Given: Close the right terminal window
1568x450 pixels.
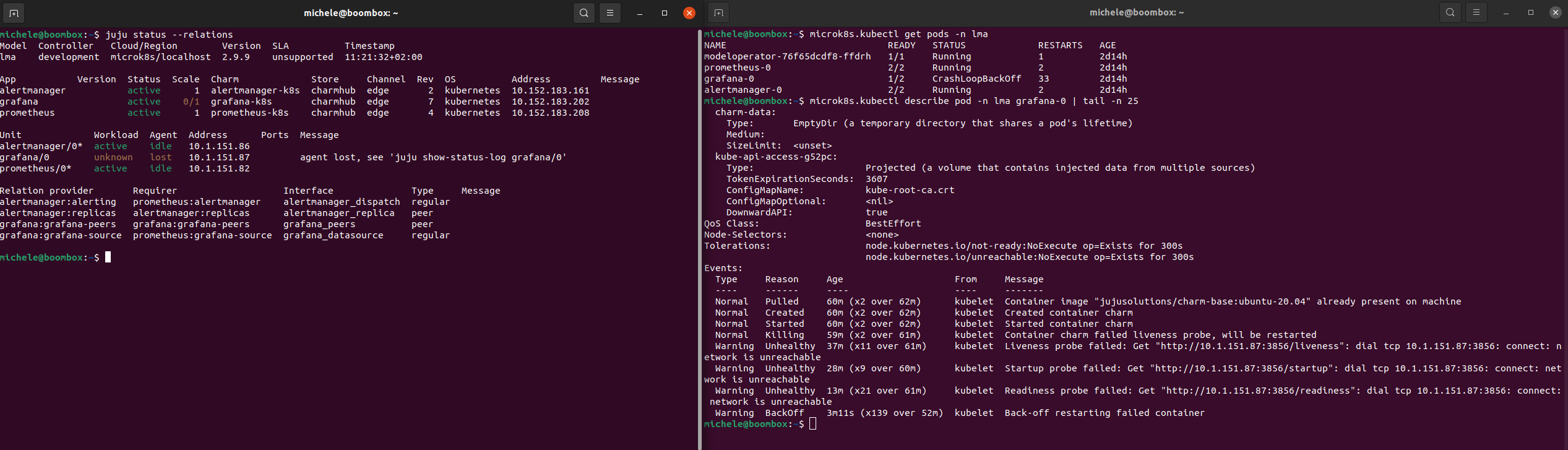Looking at the screenshot, I should (x=1555, y=13).
